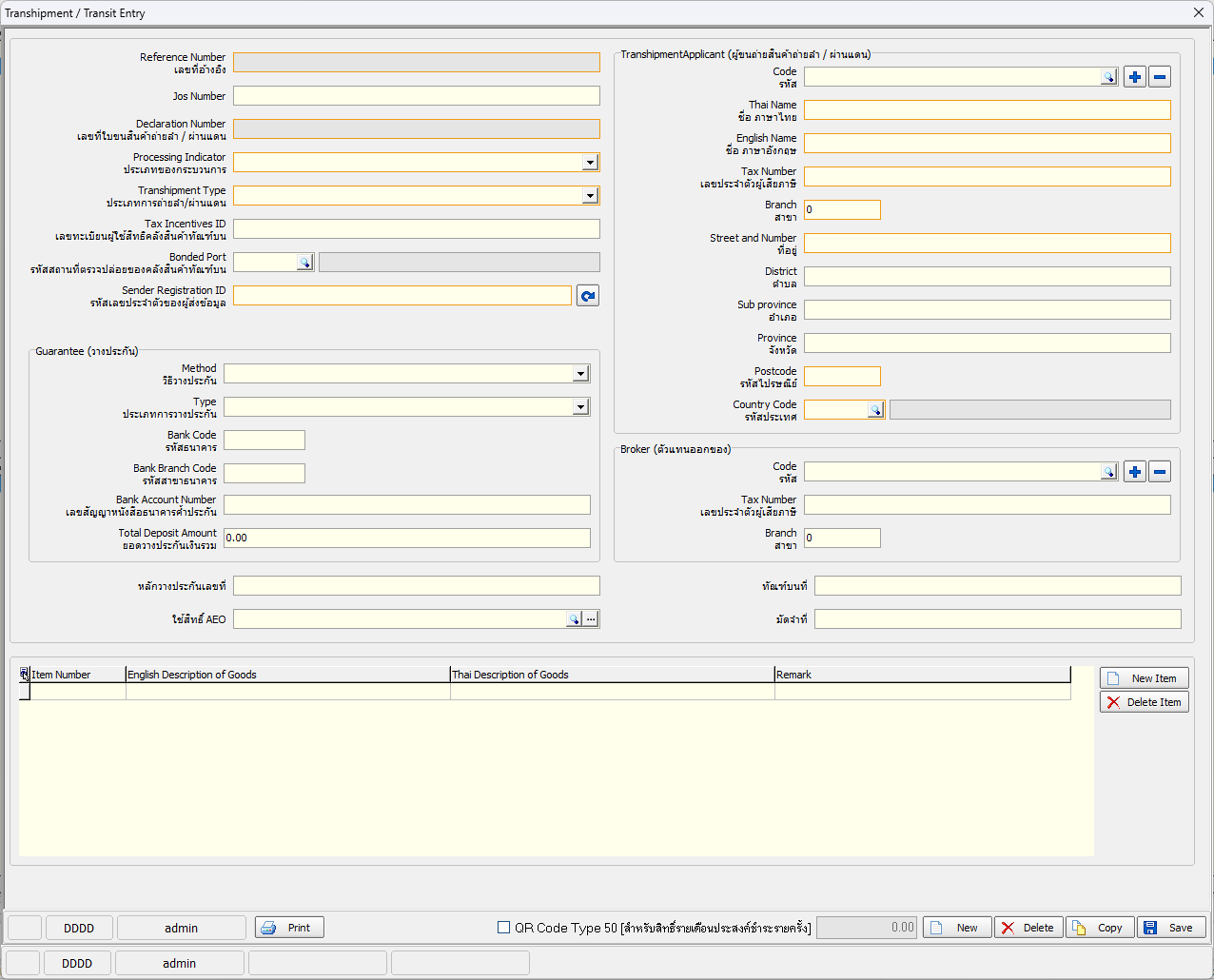Viewport: 1214px width, 980px height.
Task: Refresh the Sender Registration ID
Action: (x=588, y=296)
